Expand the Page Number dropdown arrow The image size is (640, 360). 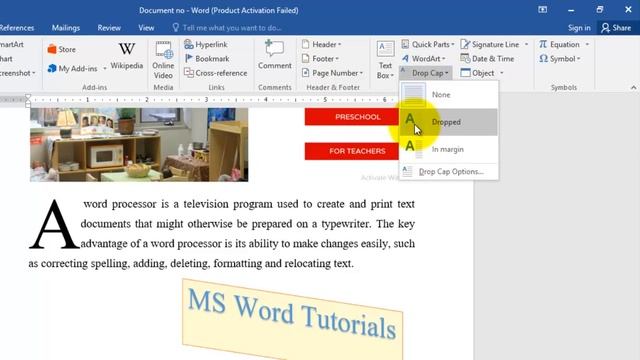(361, 73)
